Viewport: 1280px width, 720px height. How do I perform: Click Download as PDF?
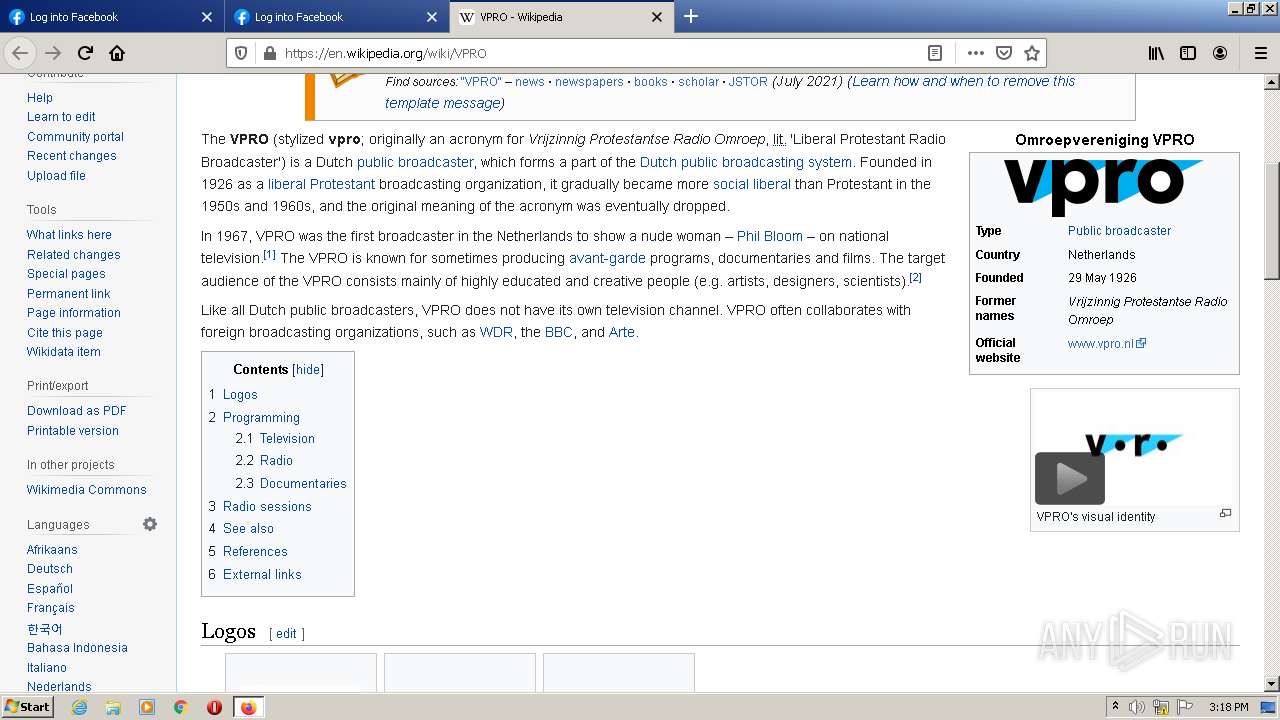pos(77,410)
